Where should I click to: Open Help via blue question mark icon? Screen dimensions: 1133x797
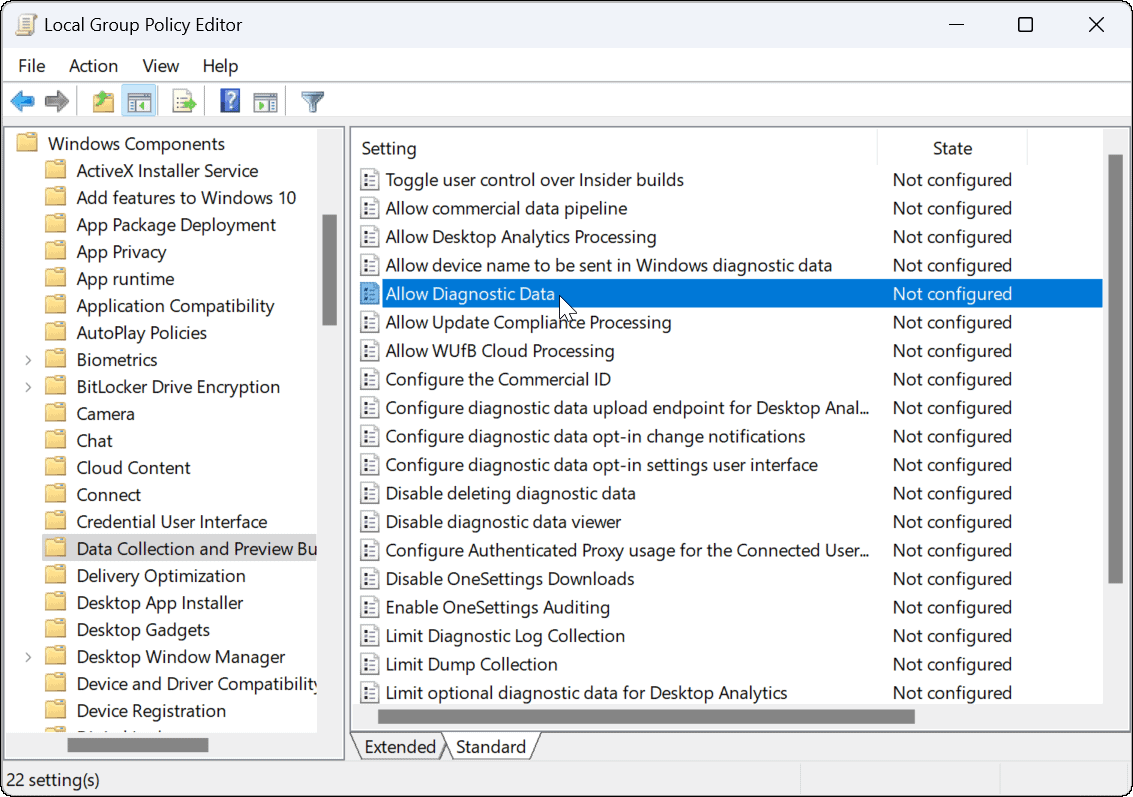pos(230,102)
